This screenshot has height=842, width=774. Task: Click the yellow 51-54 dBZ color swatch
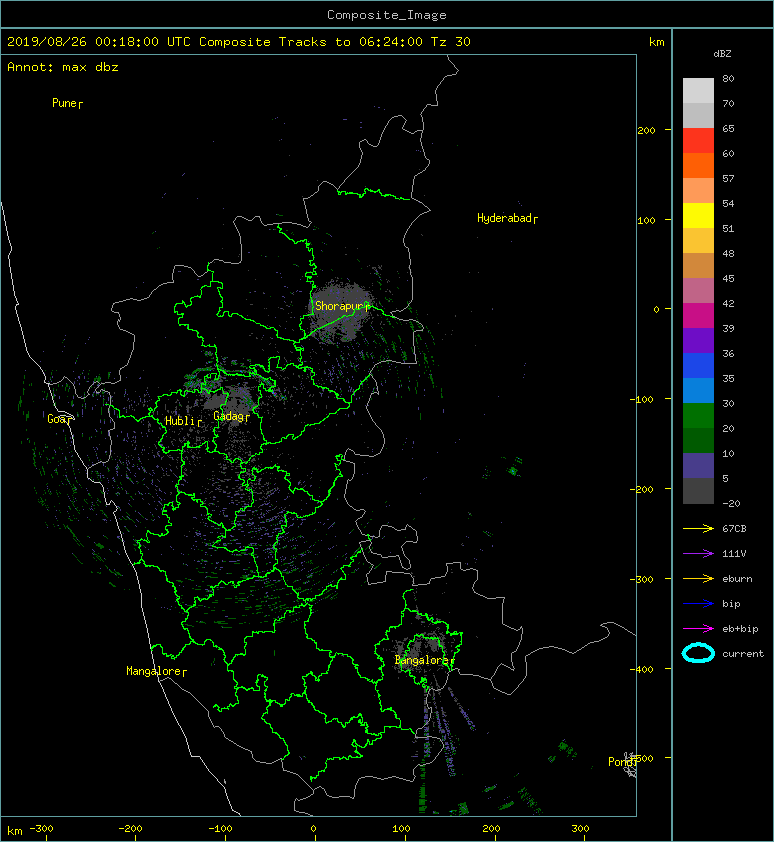click(698, 216)
